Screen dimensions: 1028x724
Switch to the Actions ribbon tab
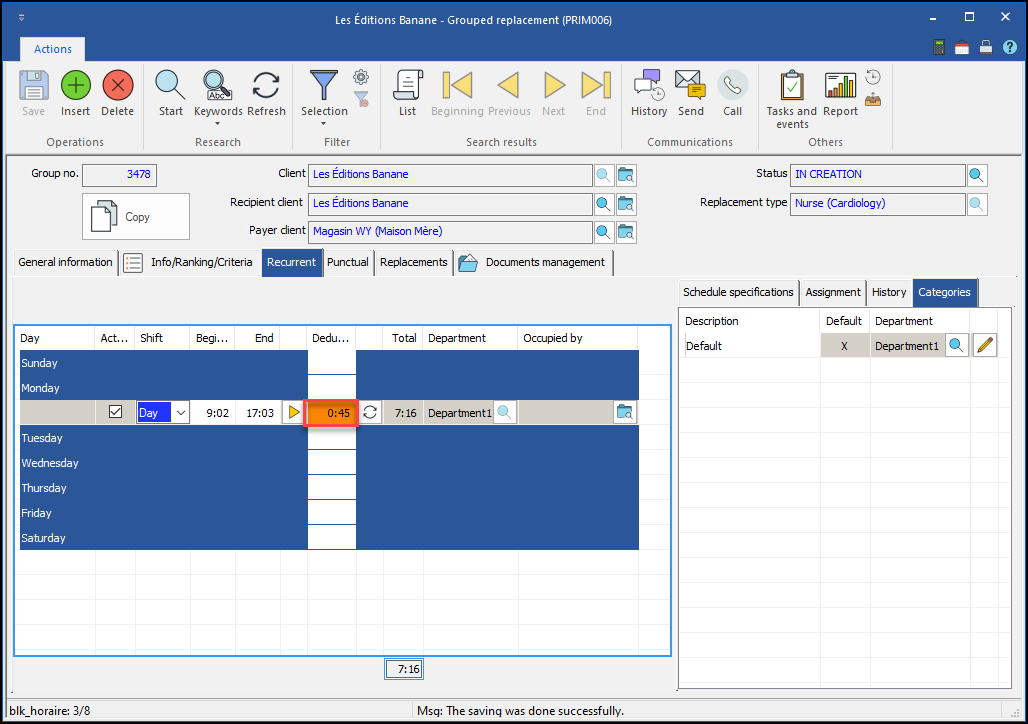click(53, 49)
